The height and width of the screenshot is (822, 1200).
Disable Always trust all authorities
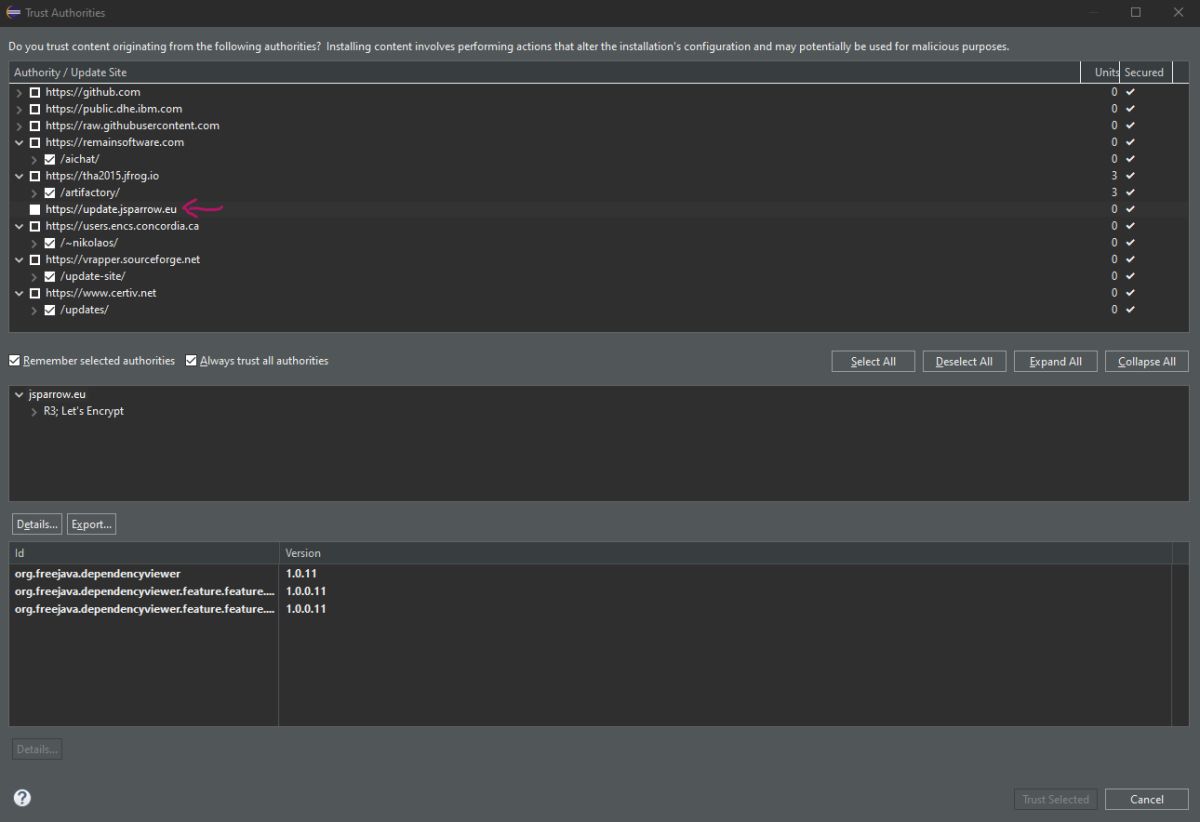point(191,361)
